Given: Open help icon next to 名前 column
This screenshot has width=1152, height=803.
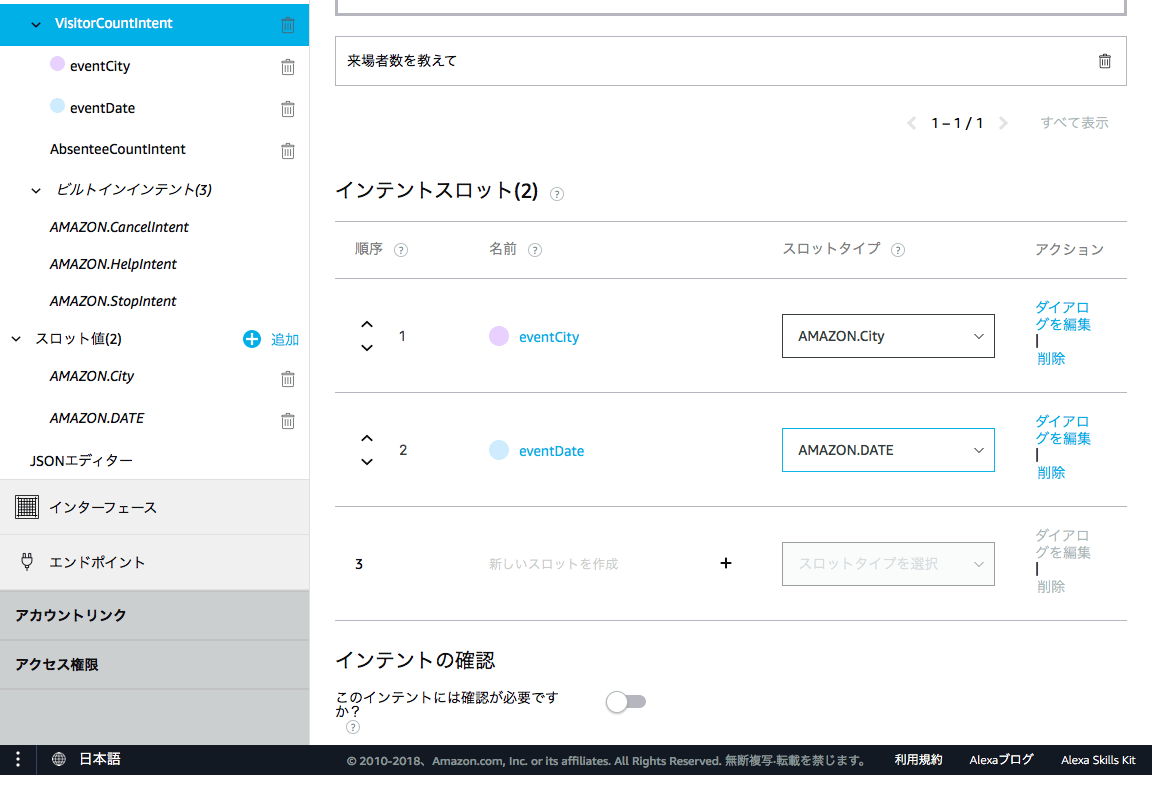Looking at the screenshot, I should [x=535, y=250].
